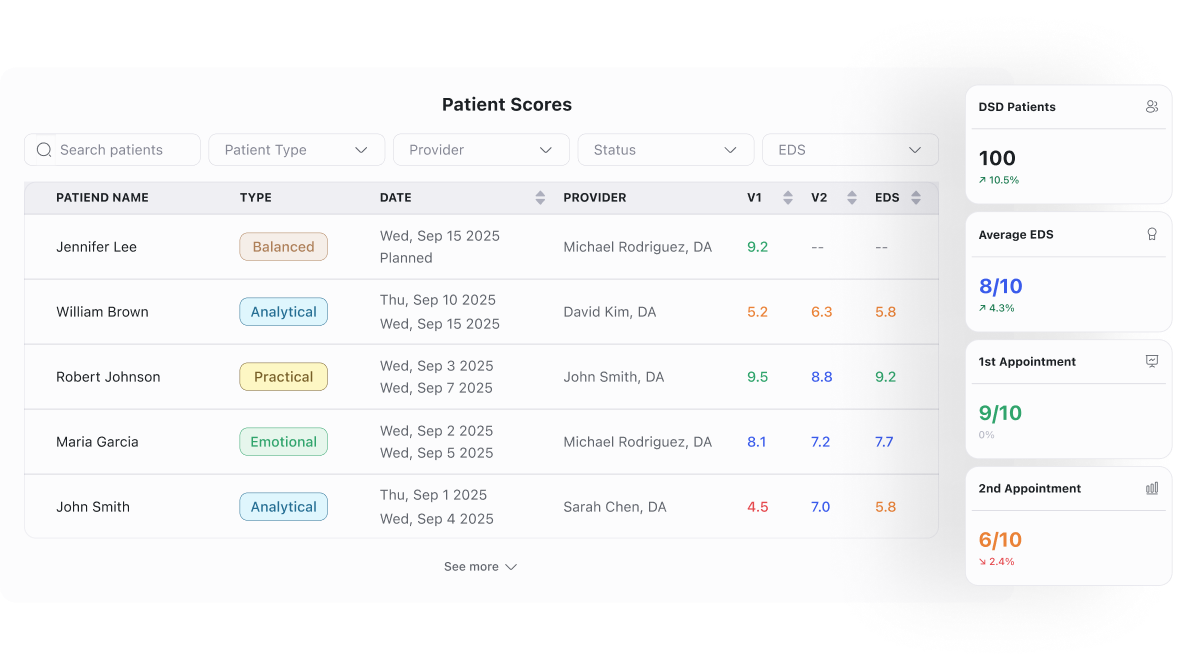
Task: Click Robert Johnson's Practical badge
Action: point(283,376)
